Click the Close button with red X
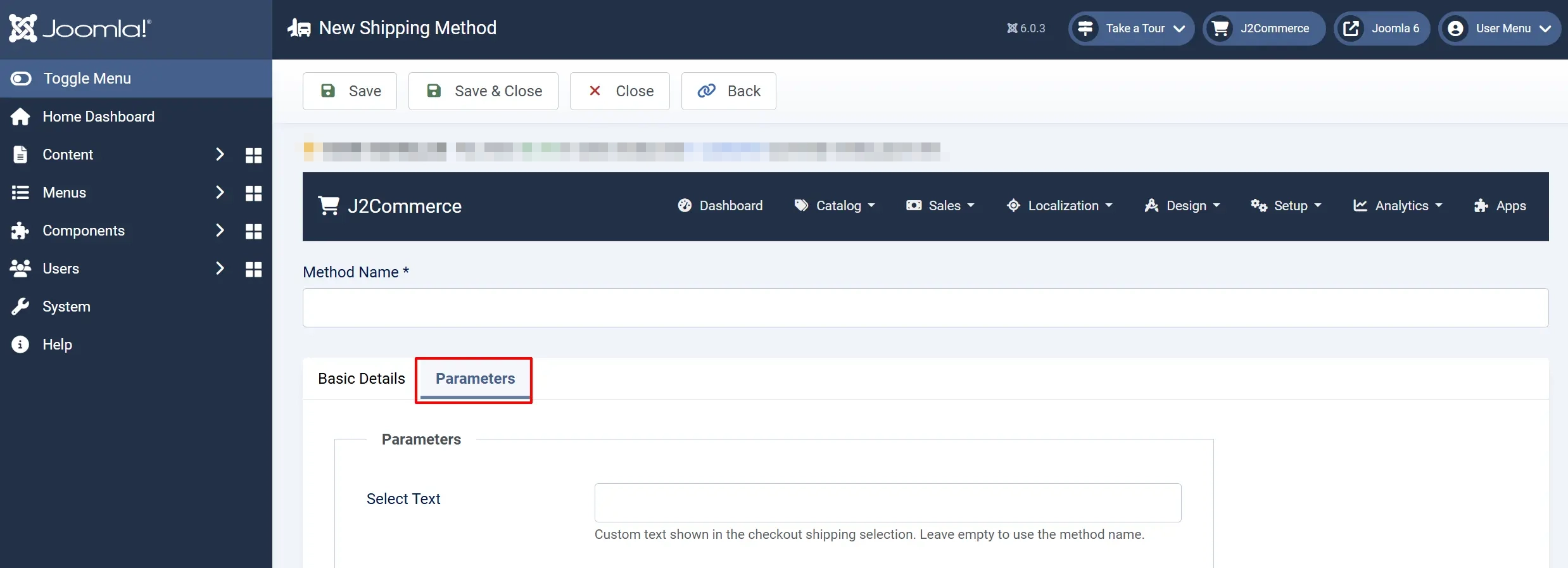This screenshot has height=568, width=1568. point(620,91)
